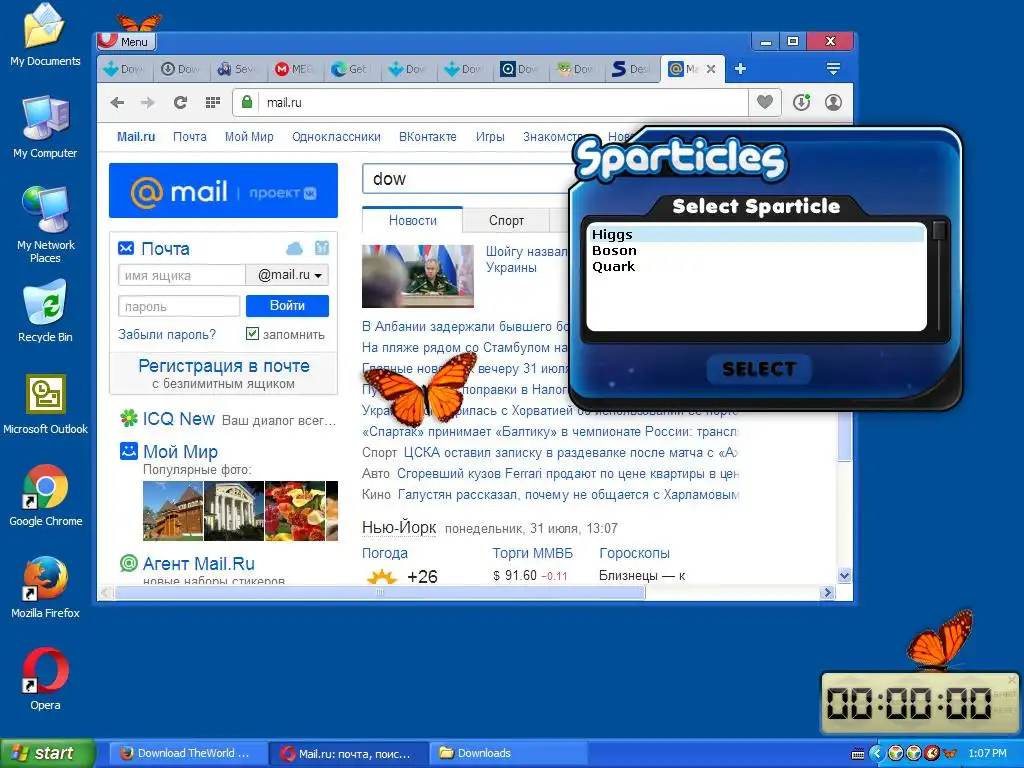Click the password field 'пароль'
This screenshot has height=768, width=1024.
[179, 306]
